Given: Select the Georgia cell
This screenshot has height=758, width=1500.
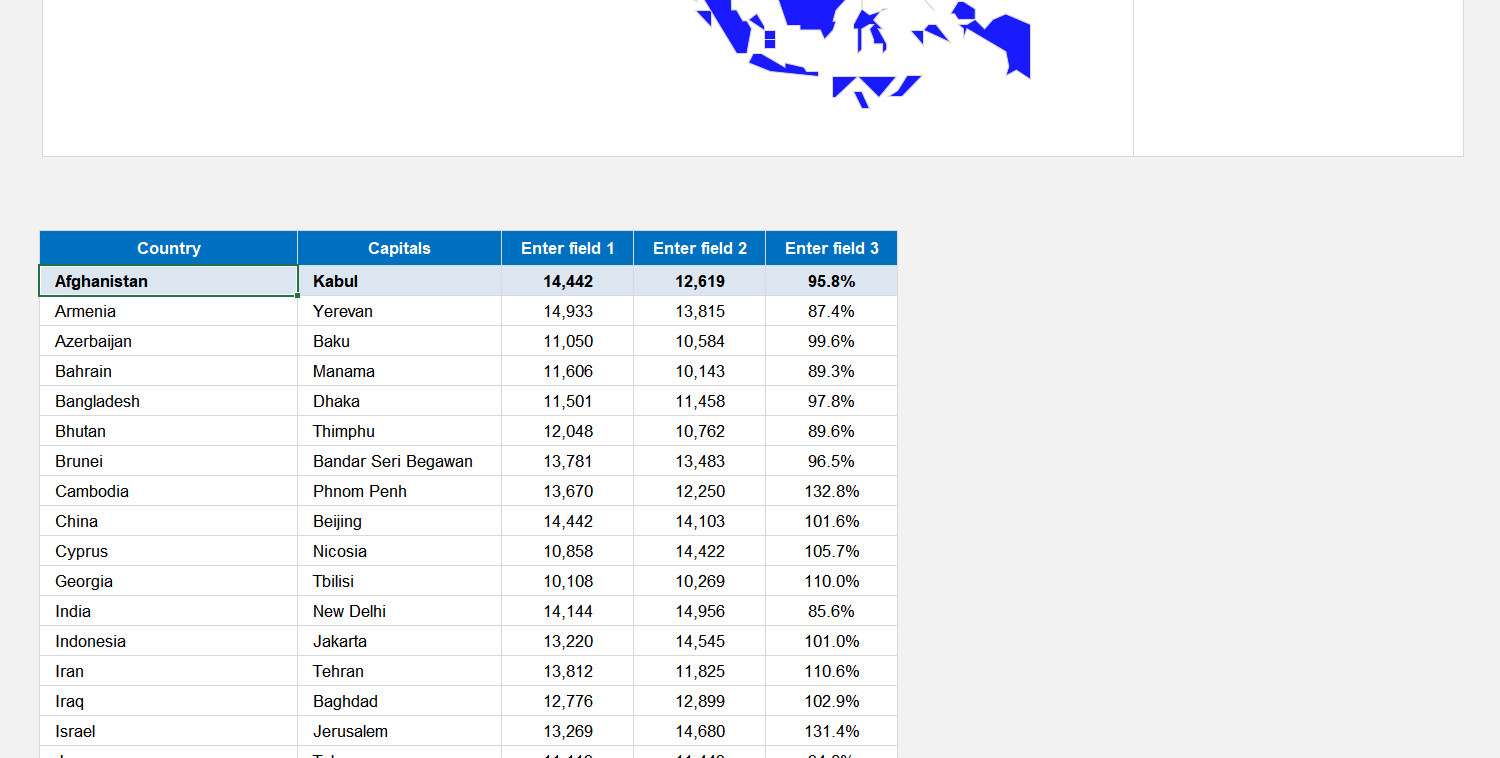Looking at the screenshot, I should pos(168,581).
